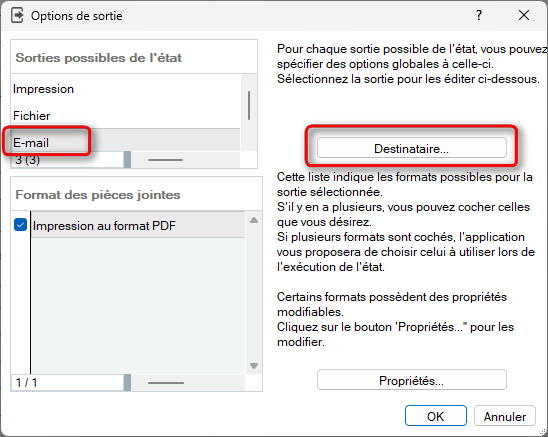Click the splitter handle beside 1 / 1 counter
The width and height of the screenshot is (548, 437).
[127, 382]
